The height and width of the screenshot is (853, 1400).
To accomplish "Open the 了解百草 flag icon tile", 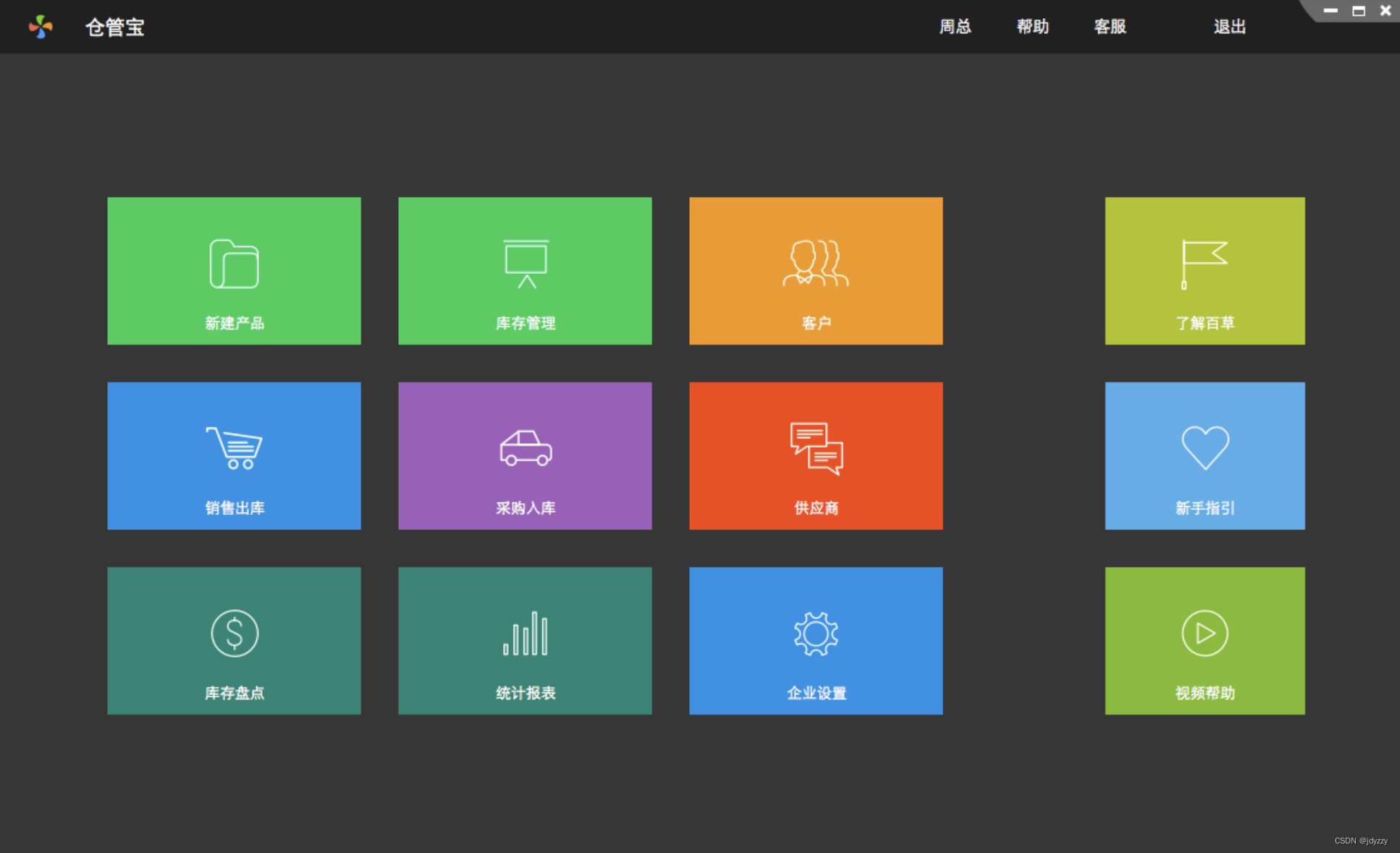I will pos(1205,264).
